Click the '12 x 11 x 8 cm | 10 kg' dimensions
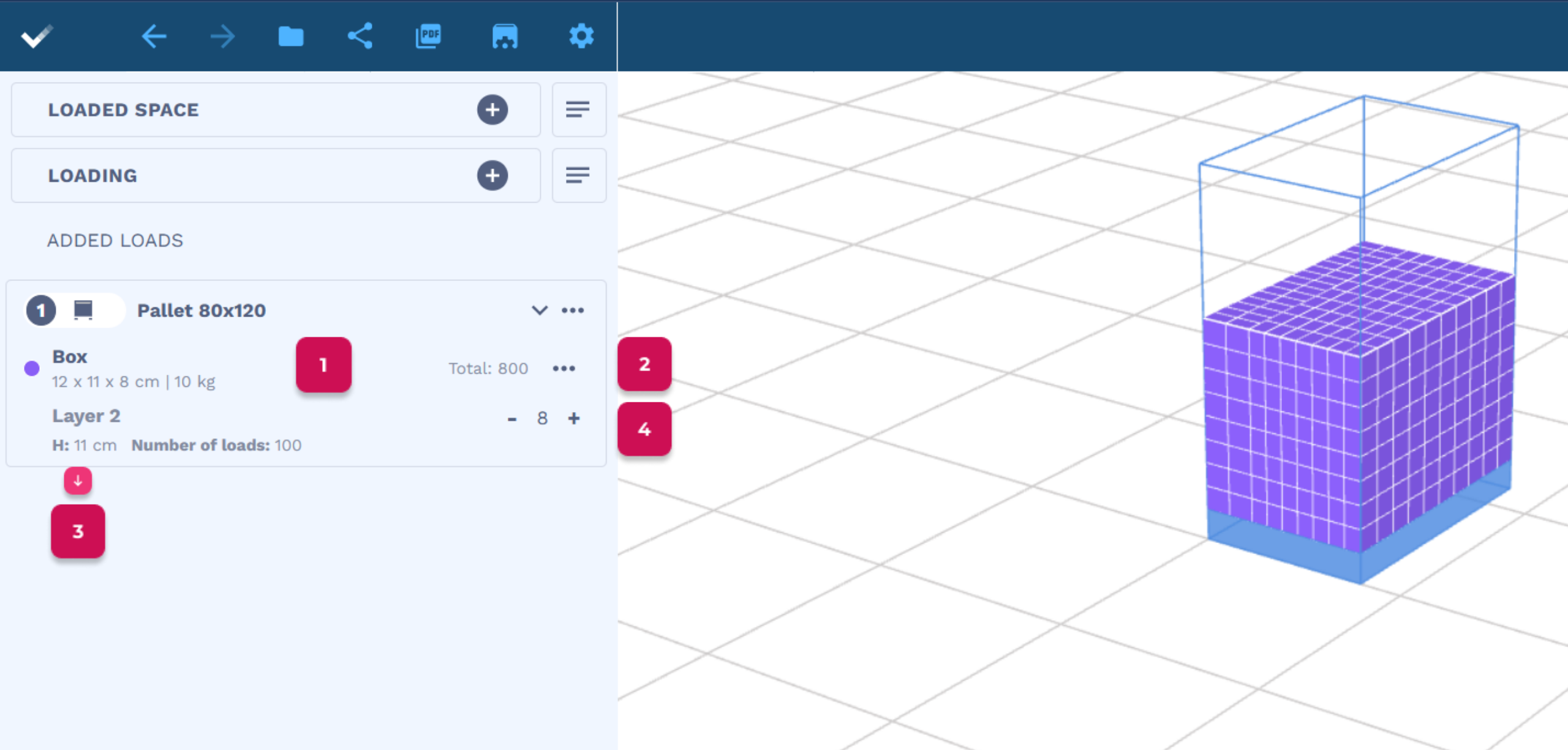 pyautogui.click(x=134, y=381)
